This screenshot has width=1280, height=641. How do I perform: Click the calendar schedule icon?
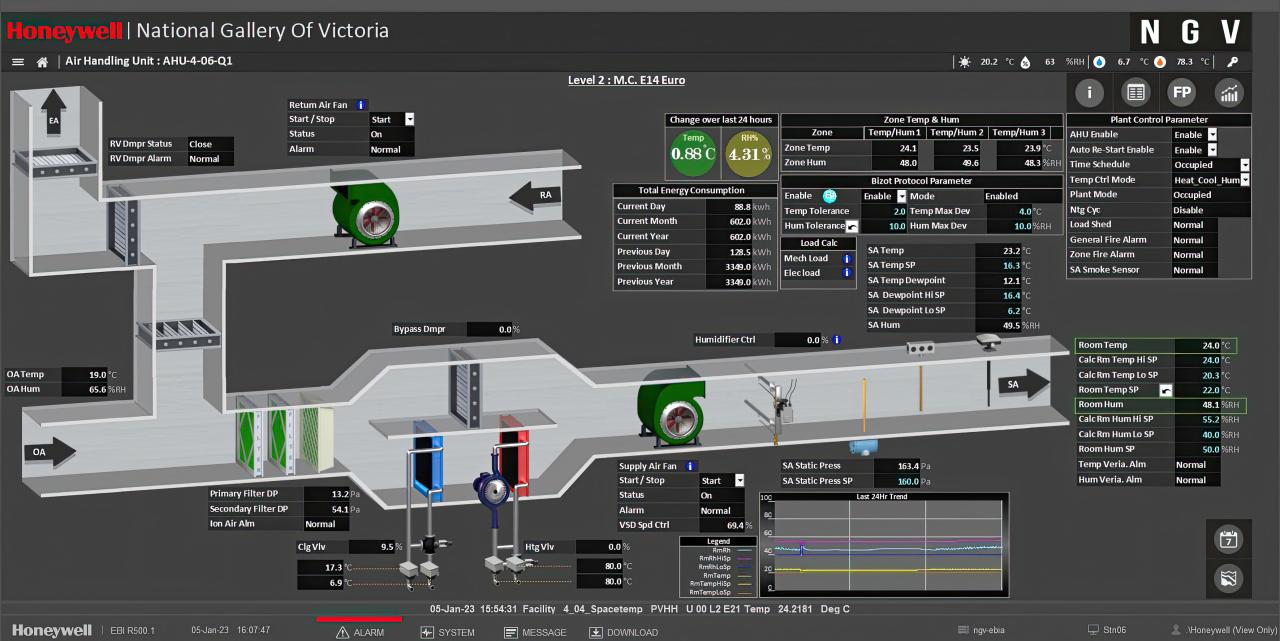(x=1228, y=539)
